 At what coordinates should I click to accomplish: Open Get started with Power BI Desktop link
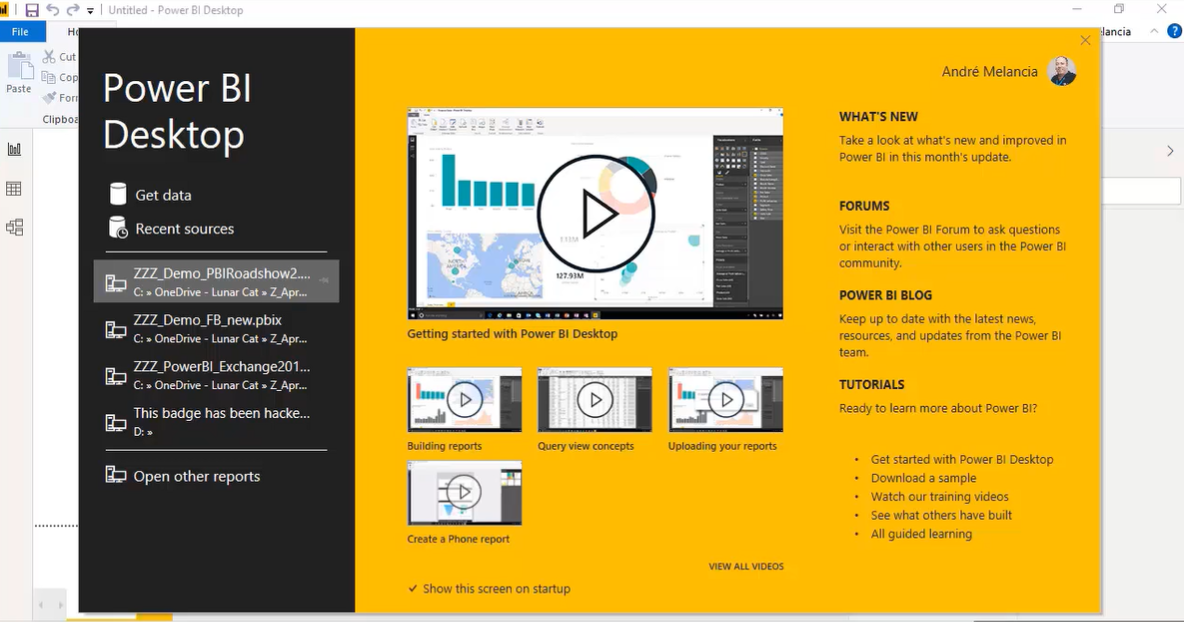961,459
